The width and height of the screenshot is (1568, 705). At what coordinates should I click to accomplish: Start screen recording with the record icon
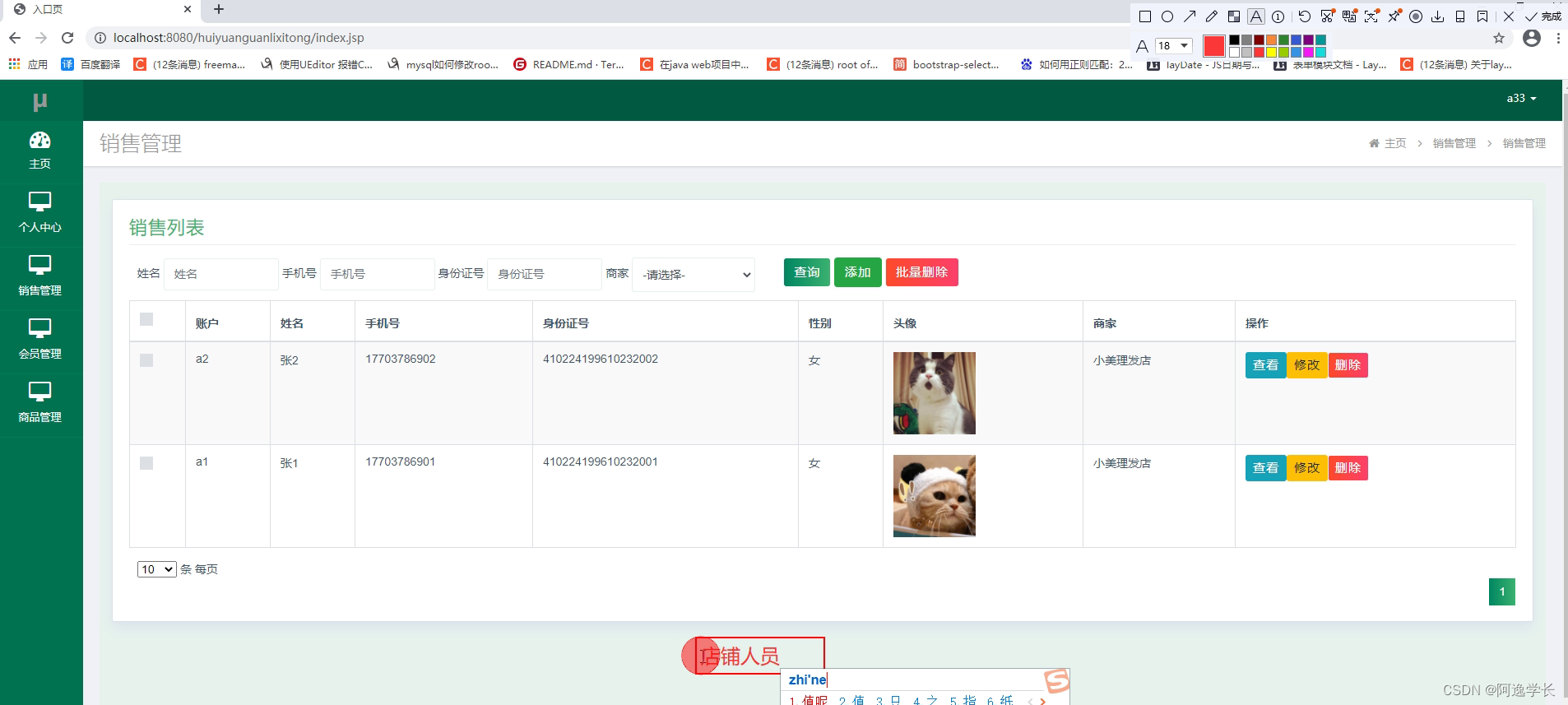pos(1416,16)
